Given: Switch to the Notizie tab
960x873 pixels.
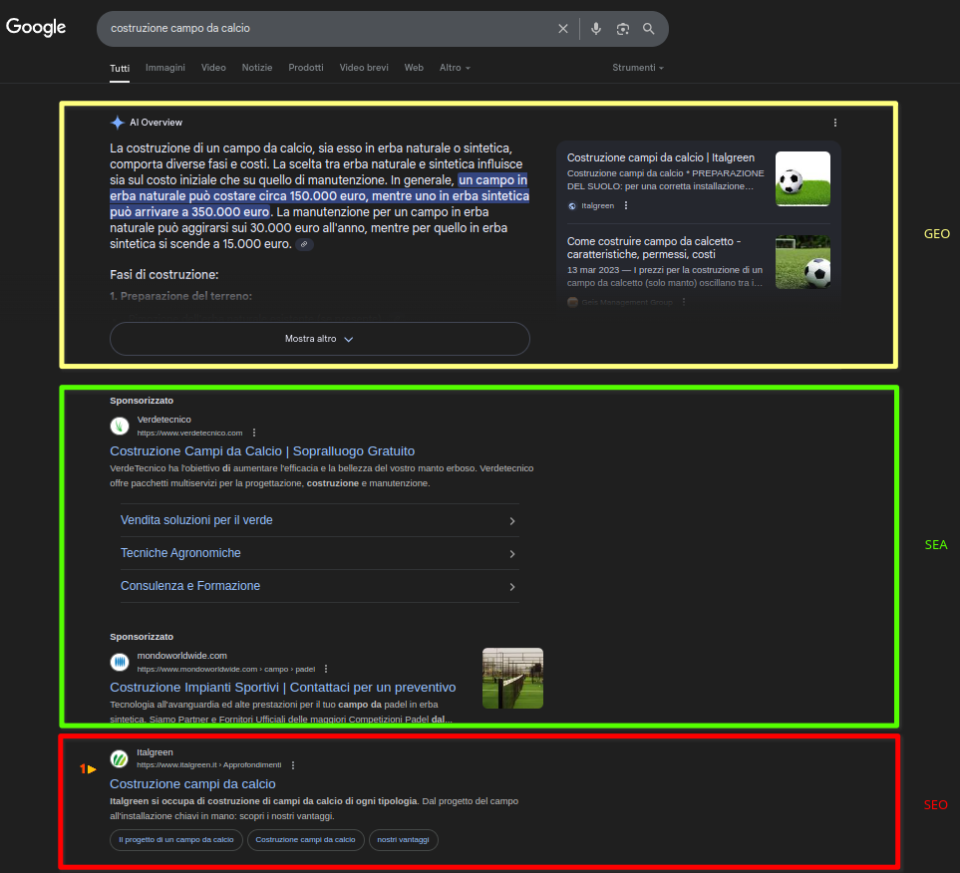Looking at the screenshot, I should (257, 67).
